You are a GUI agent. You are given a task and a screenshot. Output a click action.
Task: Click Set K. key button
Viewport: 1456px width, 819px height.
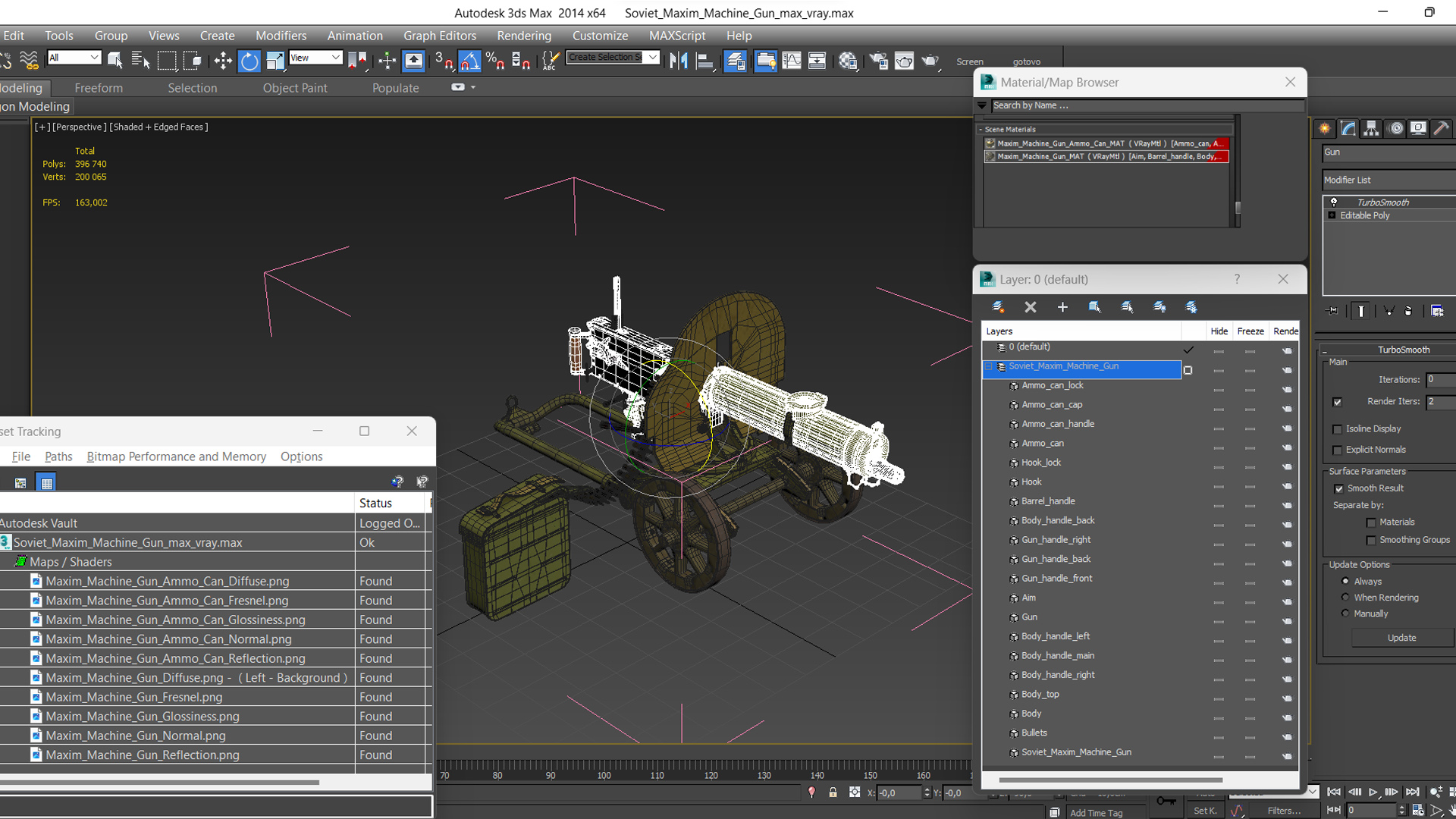point(1205,811)
